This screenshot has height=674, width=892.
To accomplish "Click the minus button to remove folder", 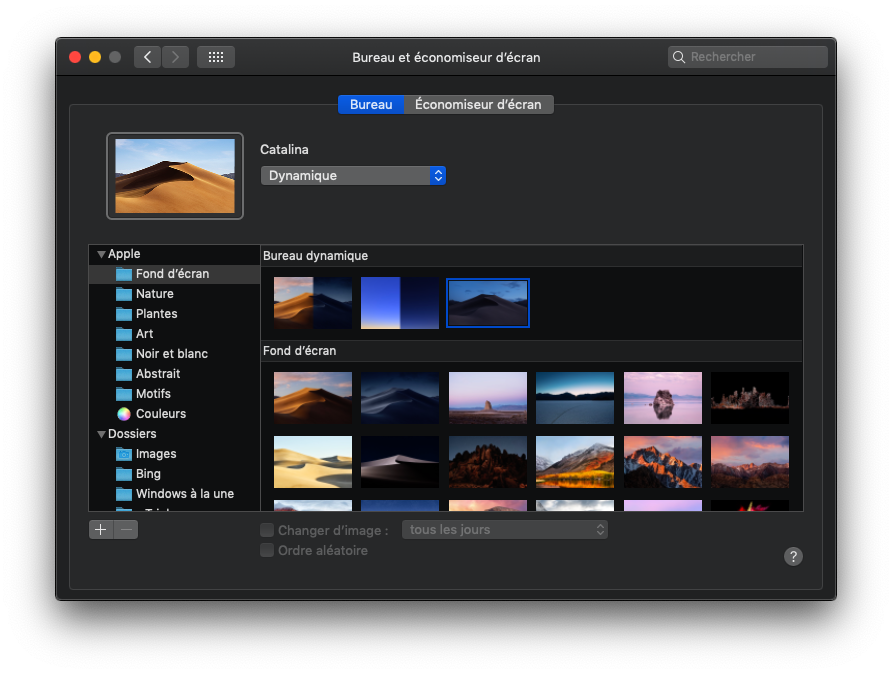I will tap(126, 530).
